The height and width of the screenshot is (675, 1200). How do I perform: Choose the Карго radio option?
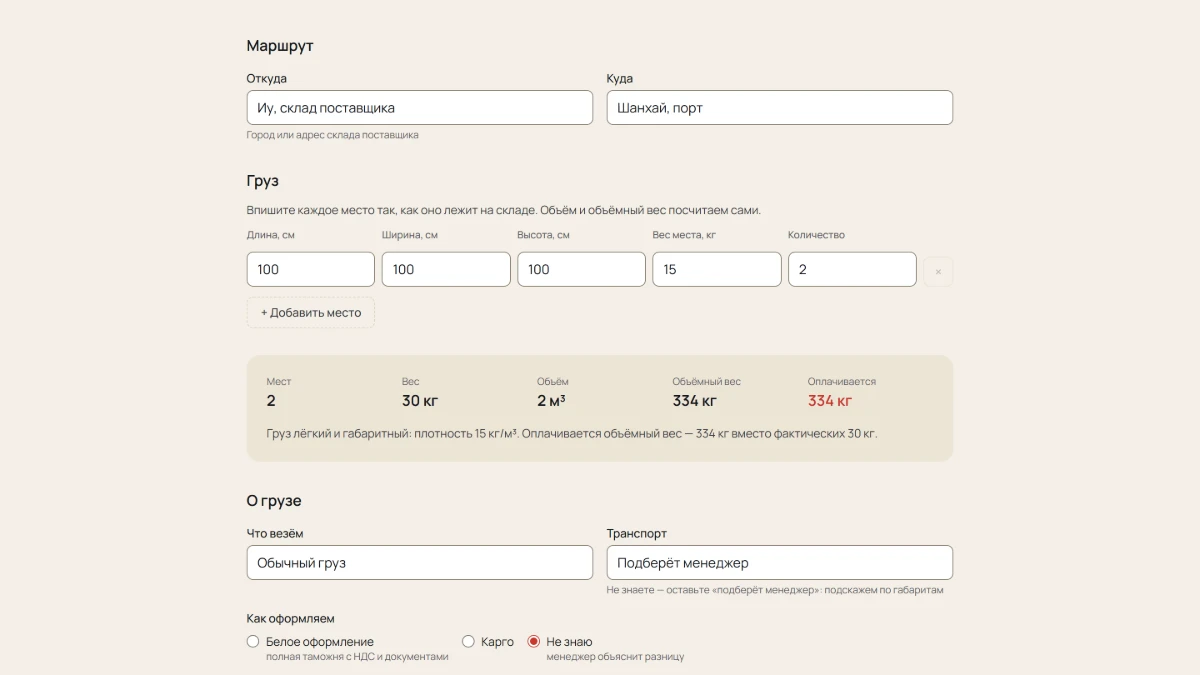468,642
